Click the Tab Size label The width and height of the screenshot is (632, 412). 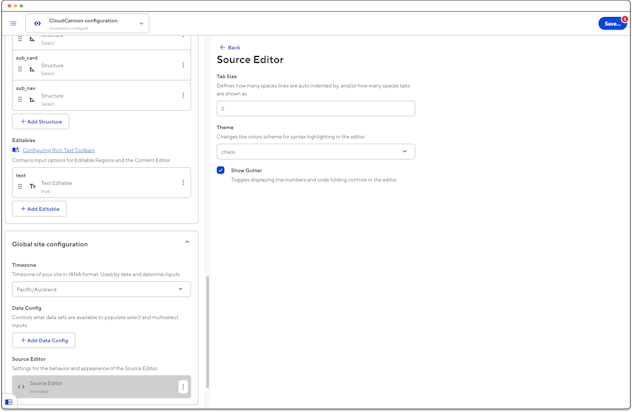227,76
